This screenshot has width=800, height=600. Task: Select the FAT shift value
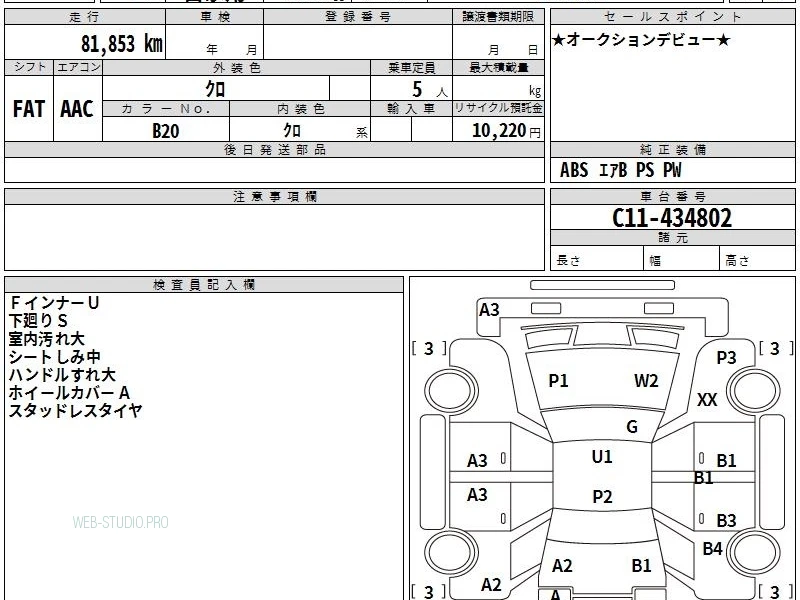(x=29, y=109)
